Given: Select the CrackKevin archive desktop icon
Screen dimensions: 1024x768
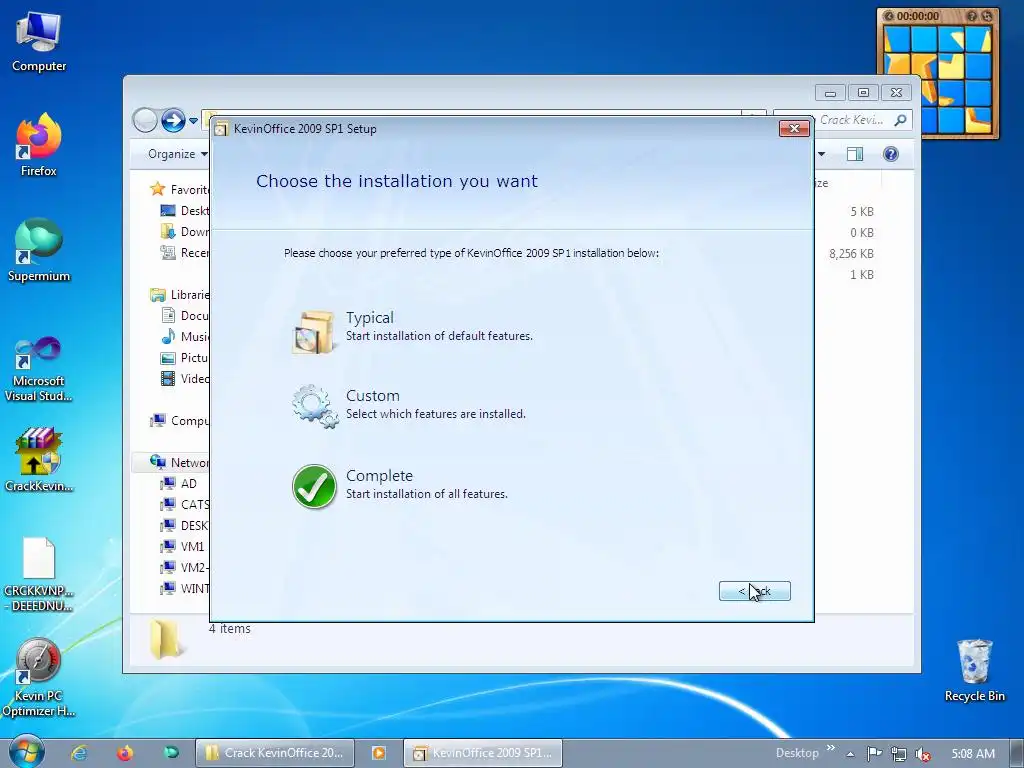Looking at the screenshot, I should coord(39,460).
